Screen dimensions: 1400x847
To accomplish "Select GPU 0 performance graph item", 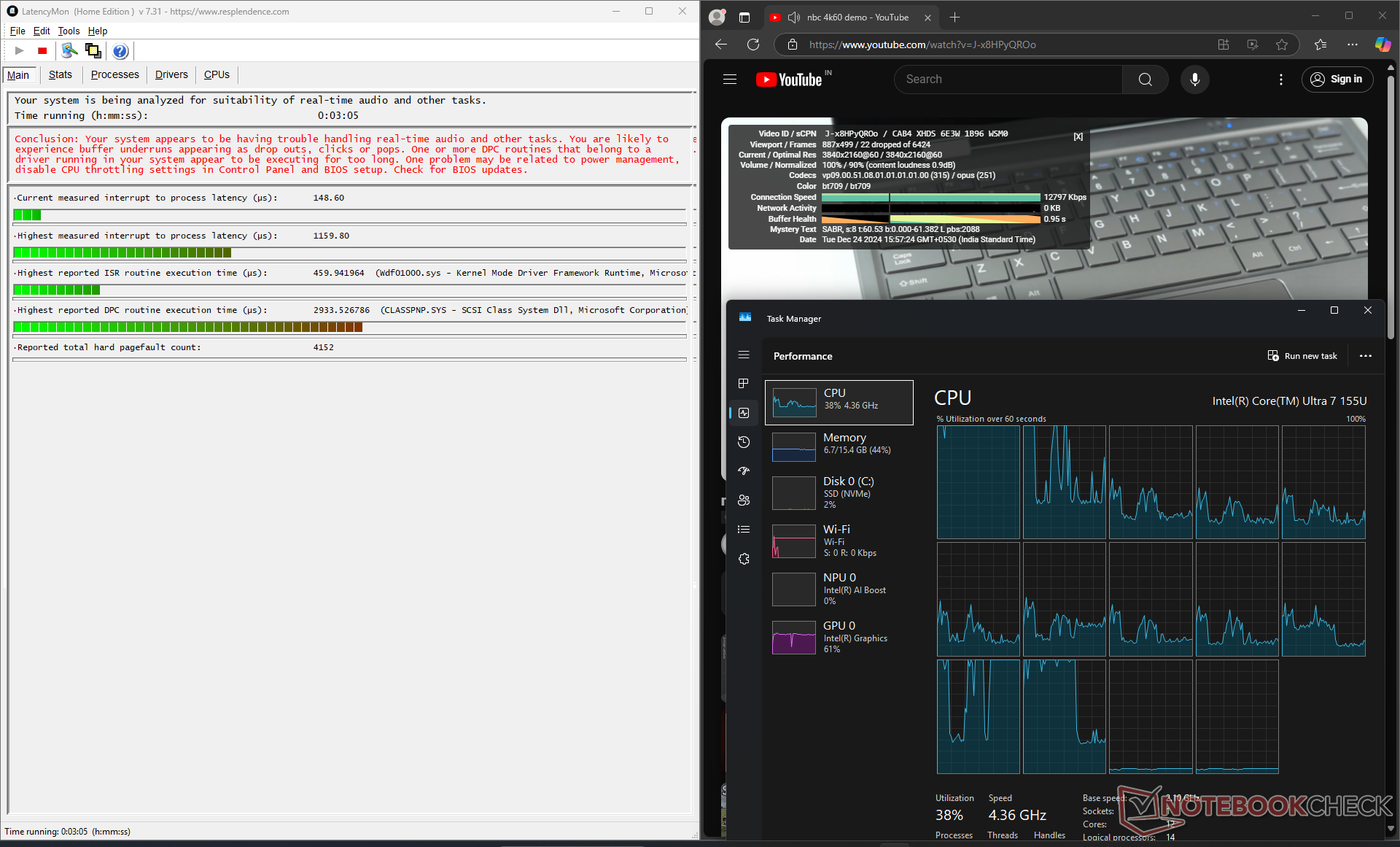I will pos(839,637).
